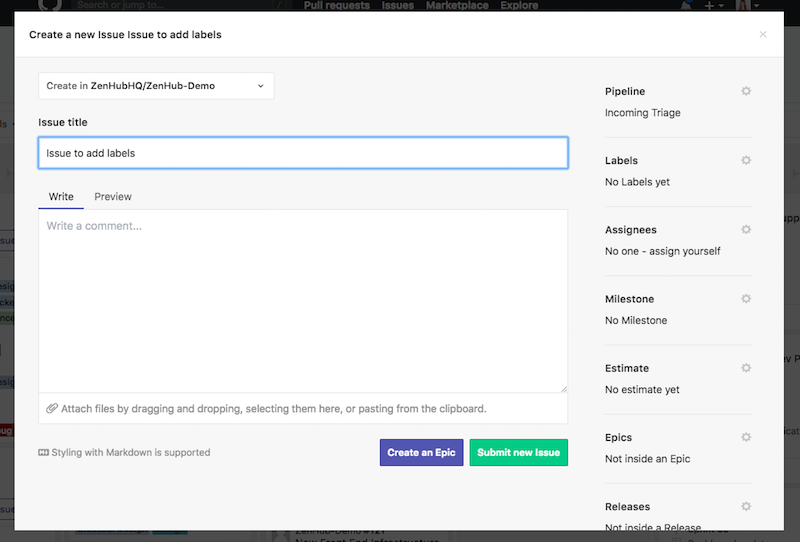The height and width of the screenshot is (542, 800).
Task: Click the attach files by dragging text
Action: pyautogui.click(x=273, y=408)
